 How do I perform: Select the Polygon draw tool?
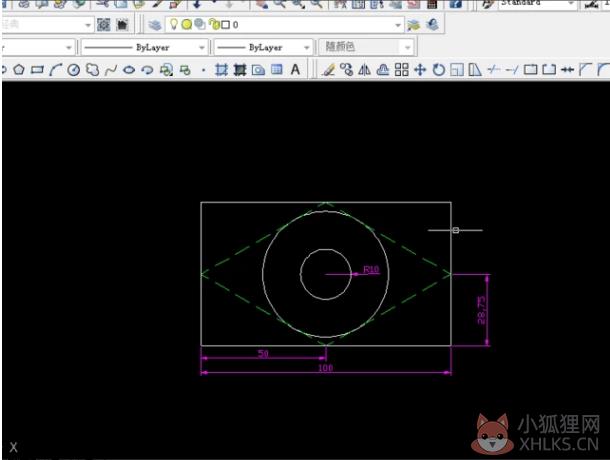pyautogui.click(x=19, y=70)
